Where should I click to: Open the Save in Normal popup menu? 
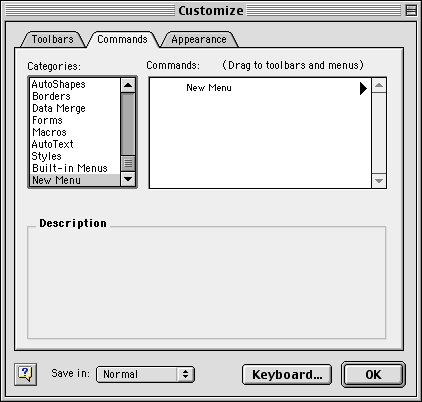click(145, 374)
